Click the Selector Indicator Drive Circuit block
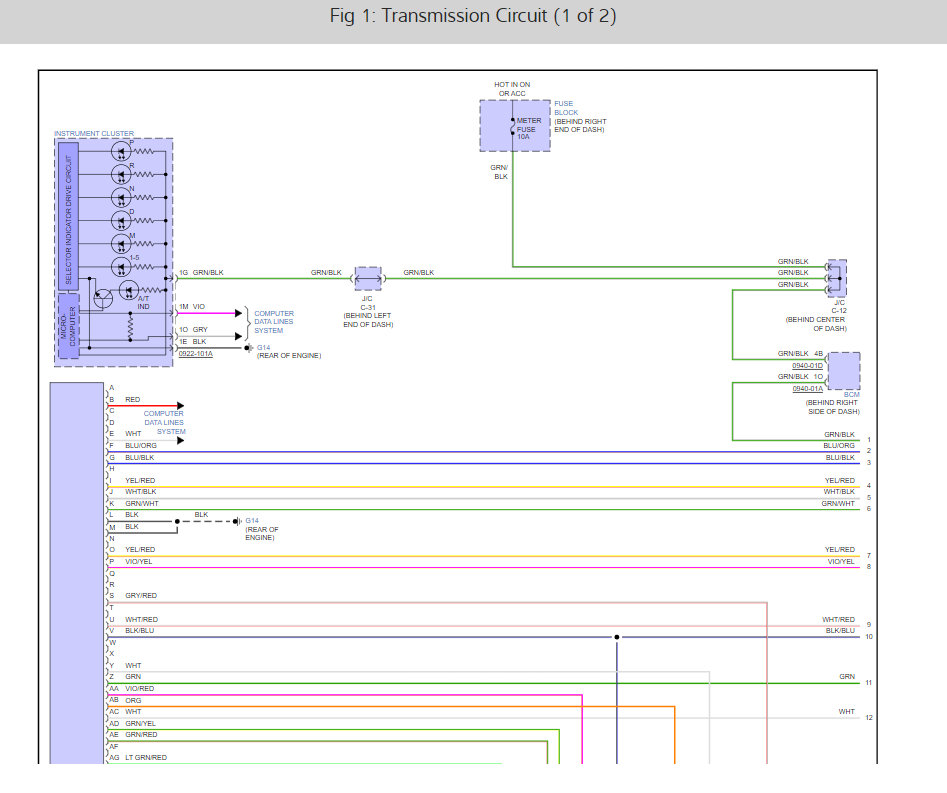 [68, 215]
